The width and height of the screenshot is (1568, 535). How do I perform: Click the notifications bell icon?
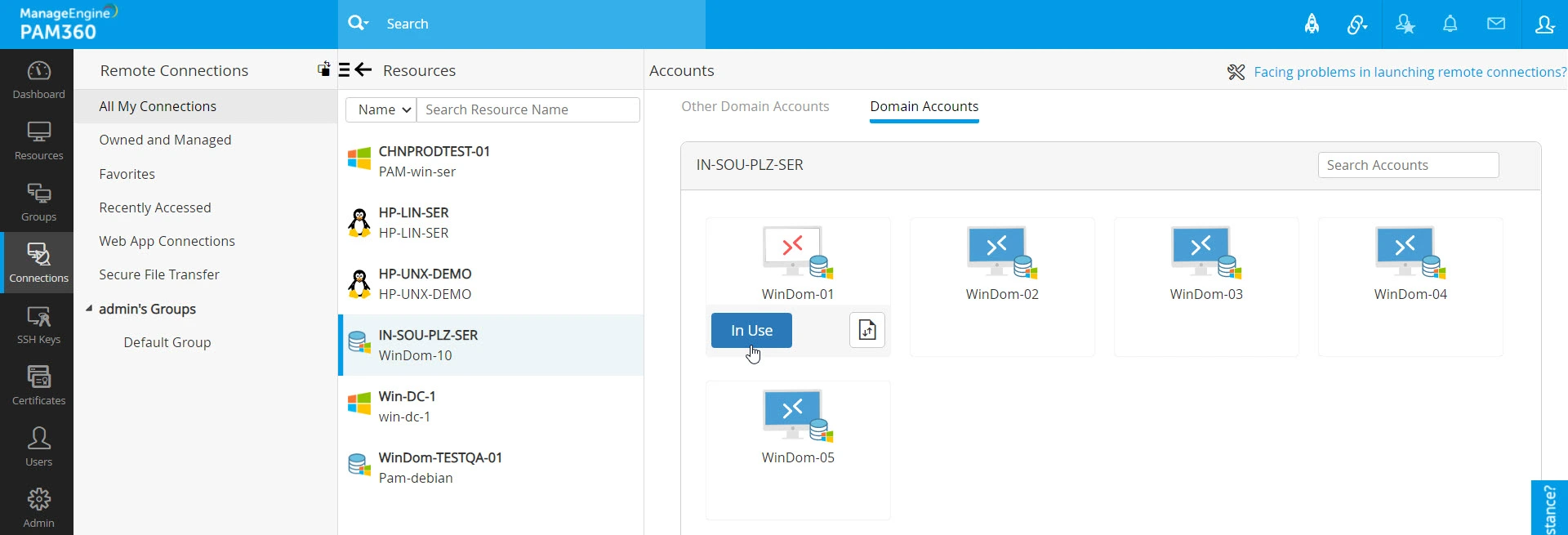click(x=1450, y=24)
